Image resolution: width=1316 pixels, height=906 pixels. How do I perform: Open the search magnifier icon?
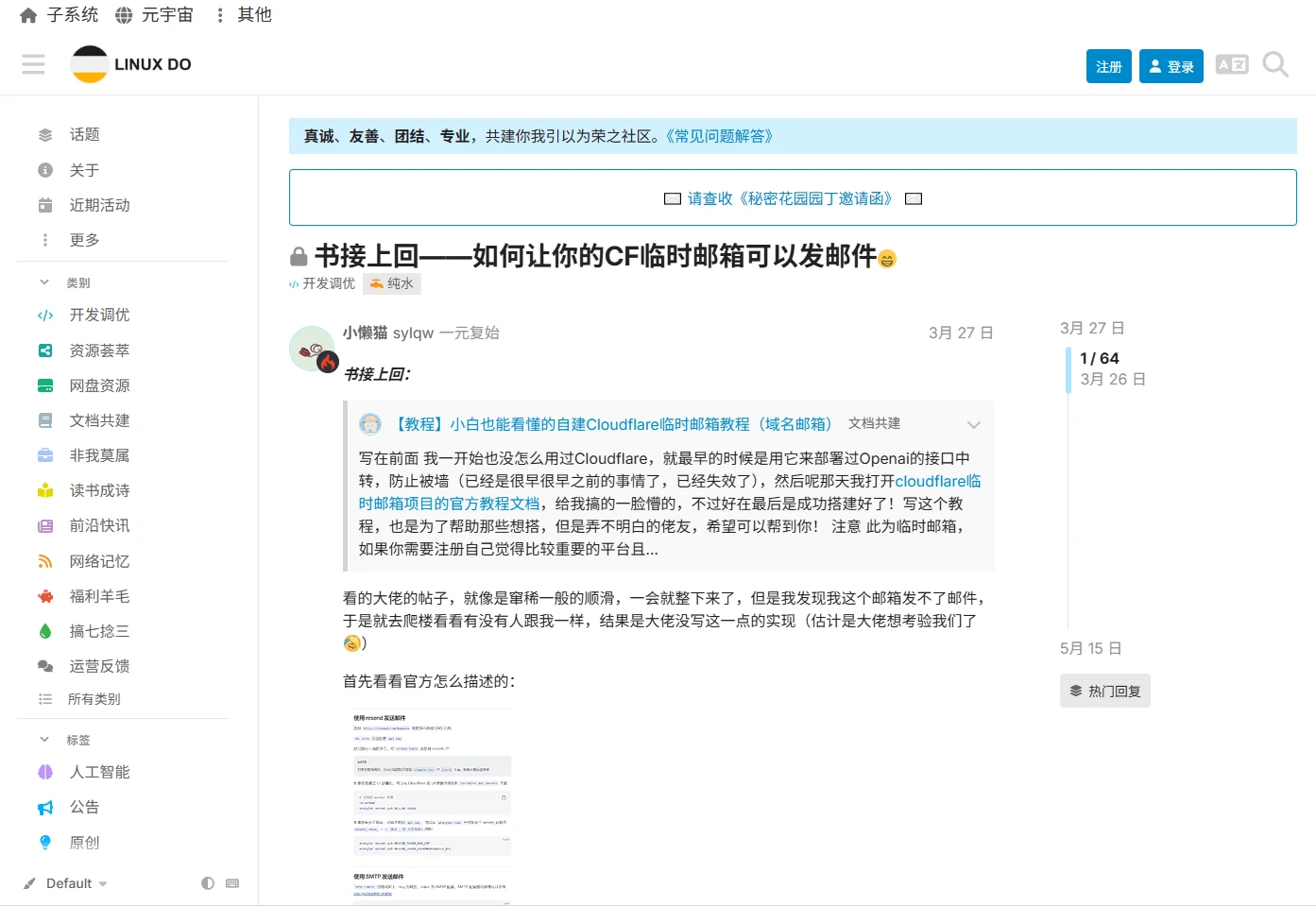point(1275,64)
